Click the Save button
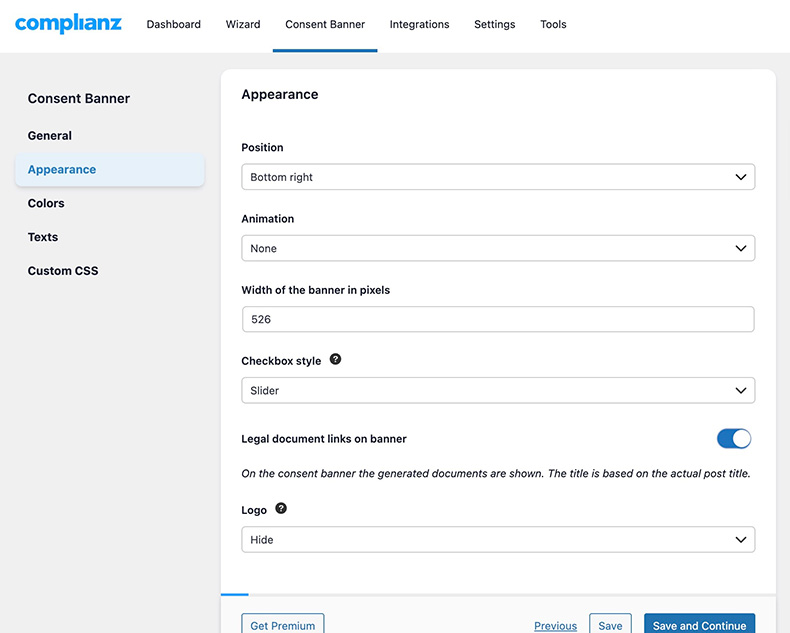 610,625
